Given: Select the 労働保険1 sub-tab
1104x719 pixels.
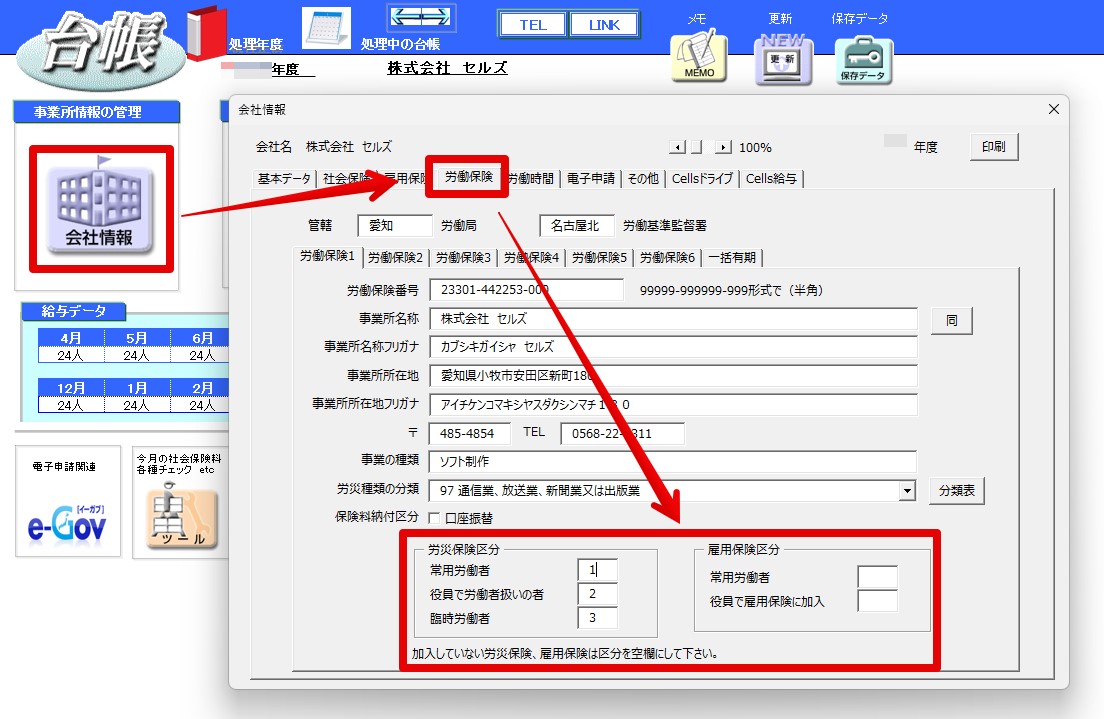Looking at the screenshot, I should (327, 256).
